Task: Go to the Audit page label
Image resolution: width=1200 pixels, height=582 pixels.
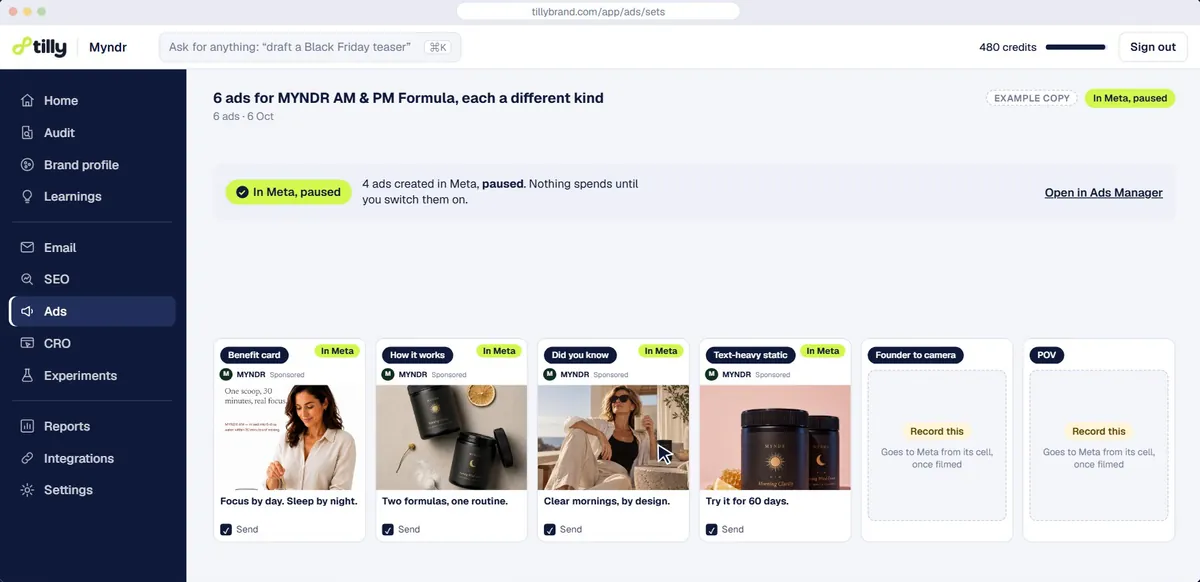Action: pyautogui.click(x=59, y=133)
